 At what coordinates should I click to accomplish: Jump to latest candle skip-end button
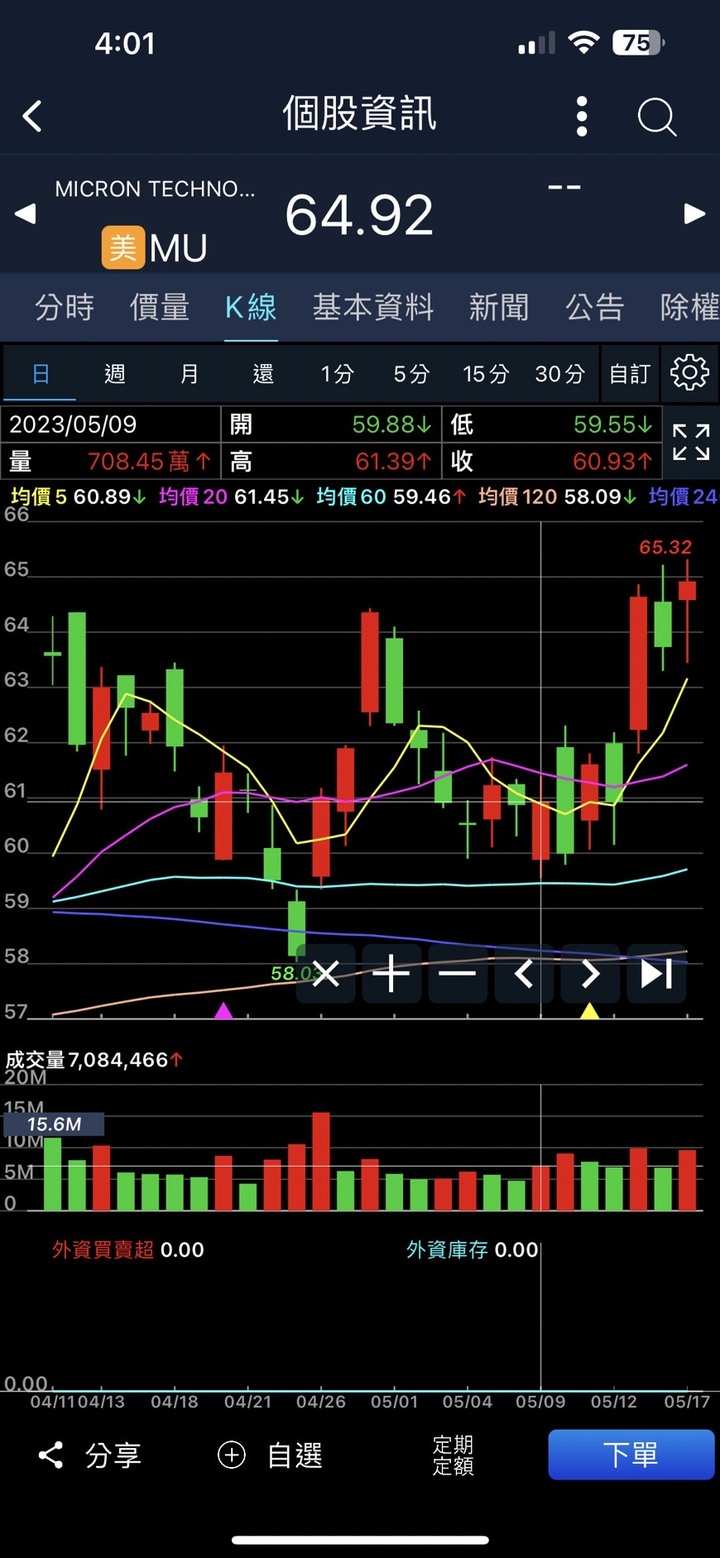click(x=656, y=973)
